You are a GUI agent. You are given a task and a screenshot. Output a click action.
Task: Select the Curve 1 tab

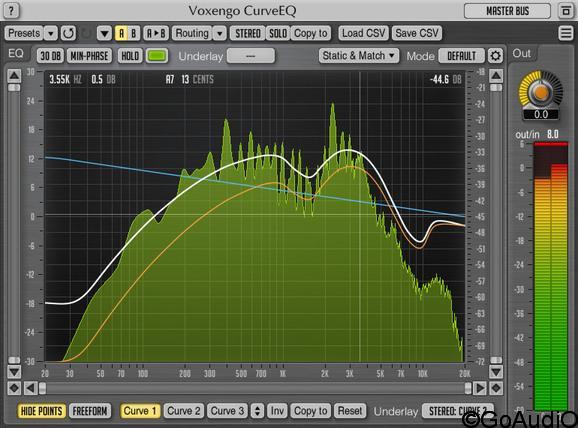point(140,411)
